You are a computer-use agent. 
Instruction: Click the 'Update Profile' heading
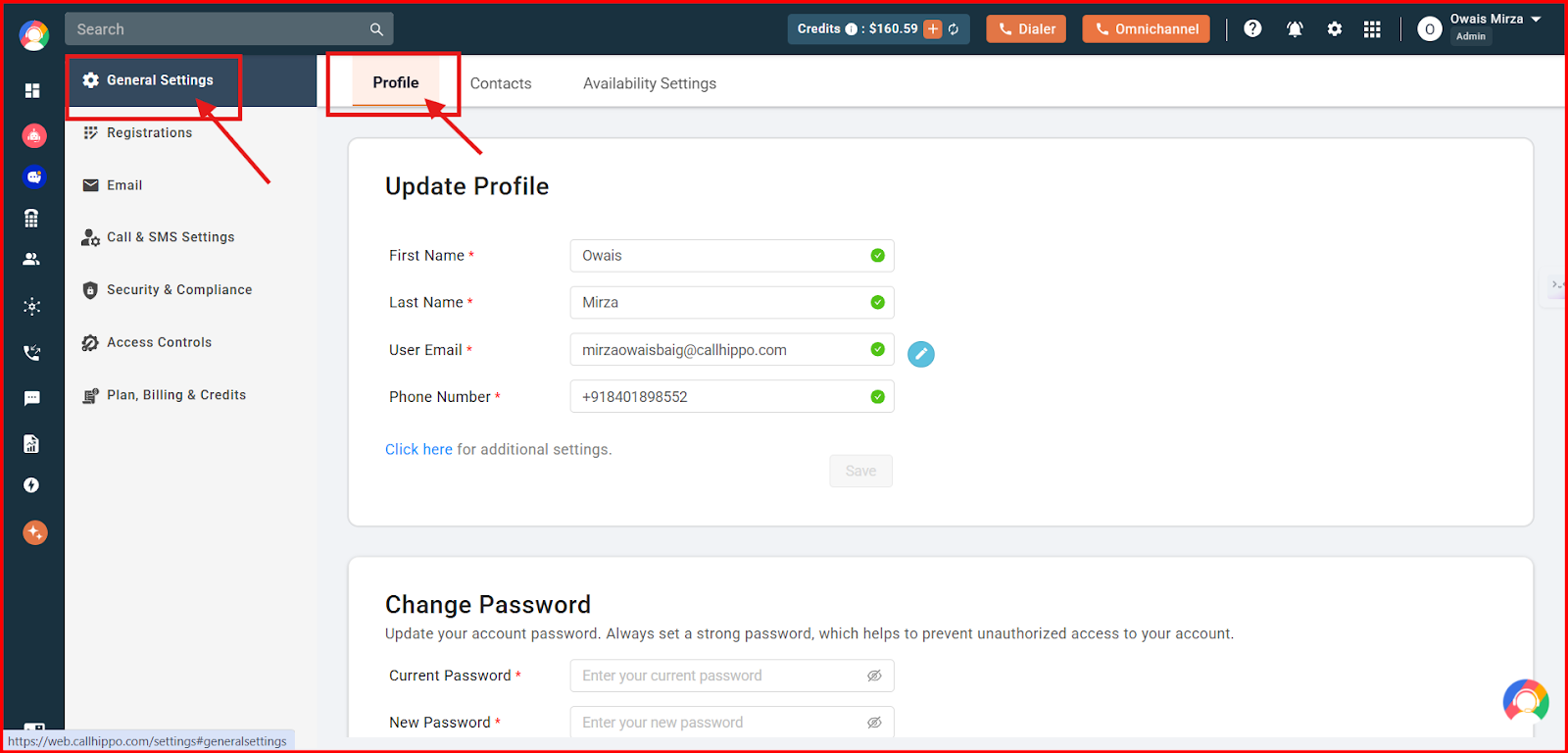pyautogui.click(x=466, y=186)
